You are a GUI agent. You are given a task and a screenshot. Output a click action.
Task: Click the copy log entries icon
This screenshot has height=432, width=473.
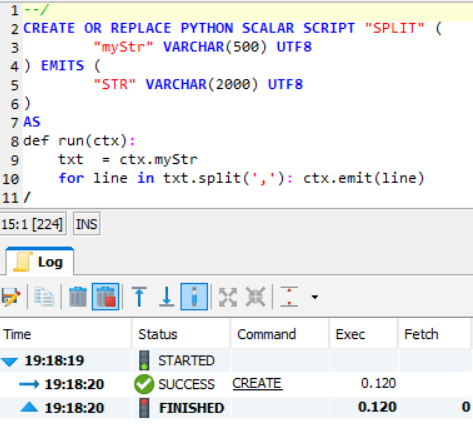(x=44, y=297)
